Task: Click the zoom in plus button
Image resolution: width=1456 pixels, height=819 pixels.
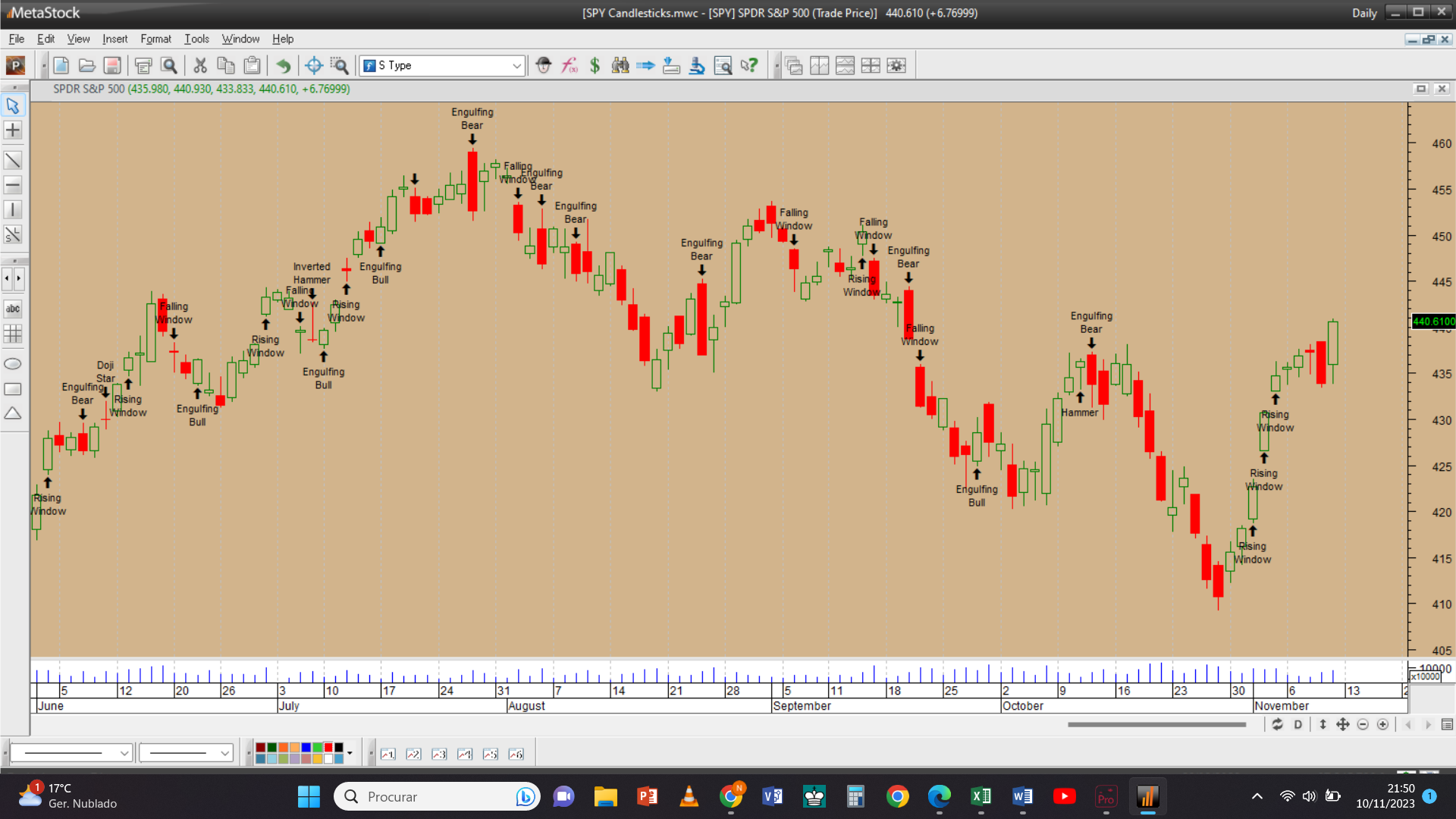Action: (1382, 725)
